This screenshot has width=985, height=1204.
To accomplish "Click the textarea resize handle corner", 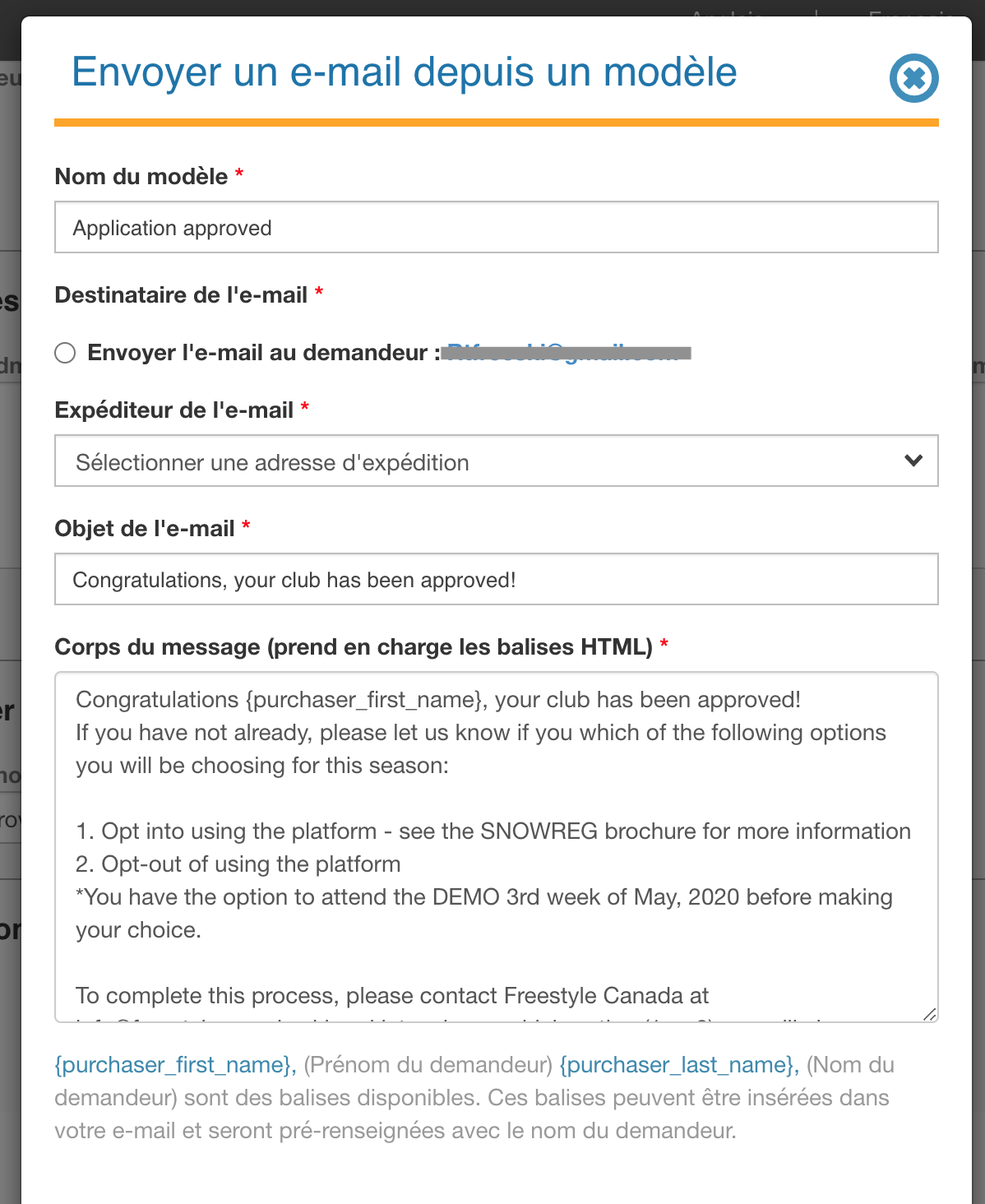I will (x=929, y=1014).
